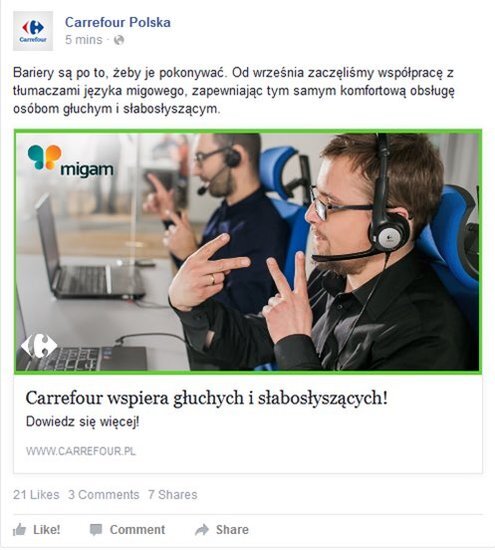Click the migam logo in the image
Screen dimensions: 495x550
tap(70, 161)
